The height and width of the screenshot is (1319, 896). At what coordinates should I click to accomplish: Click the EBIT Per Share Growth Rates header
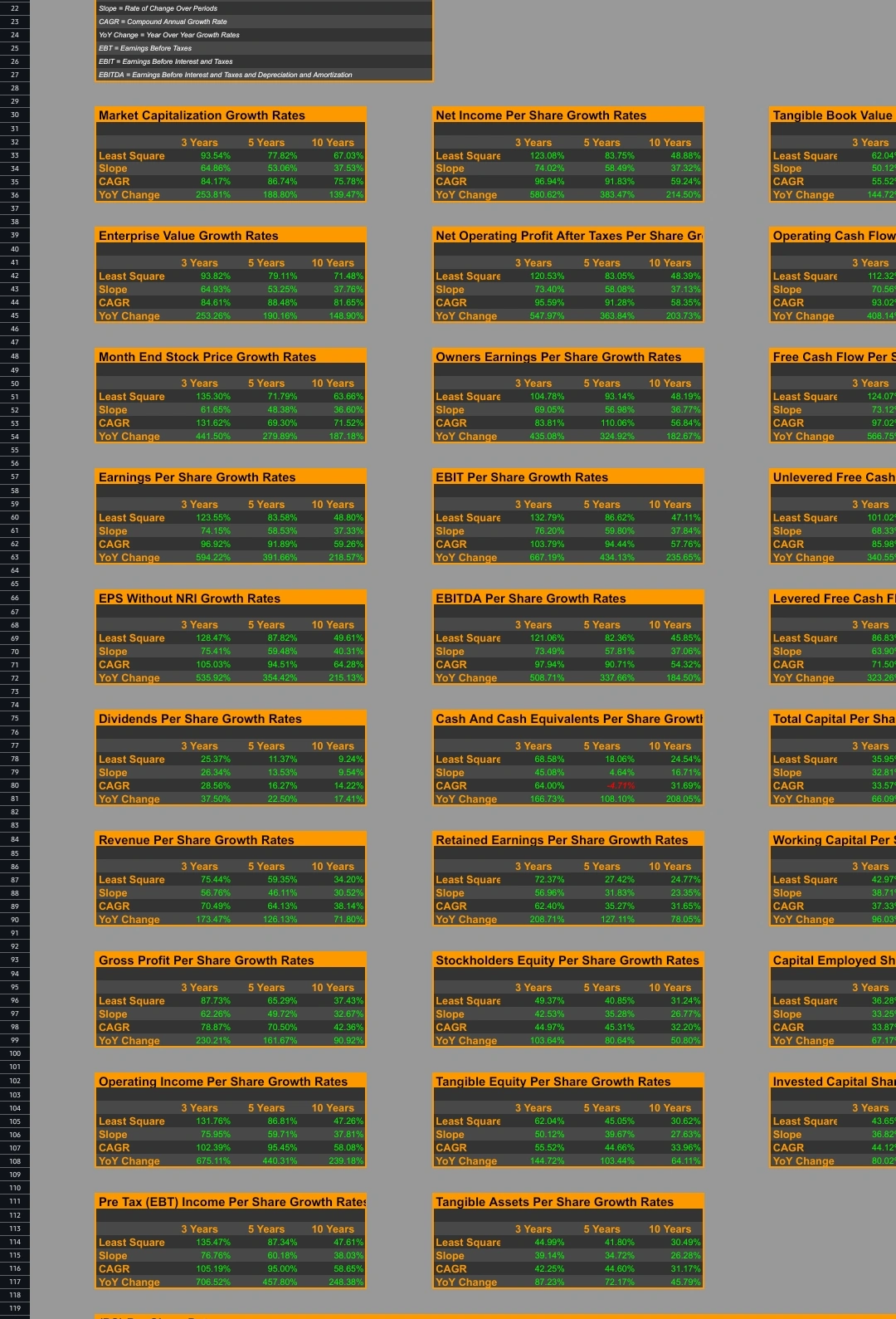[522, 477]
